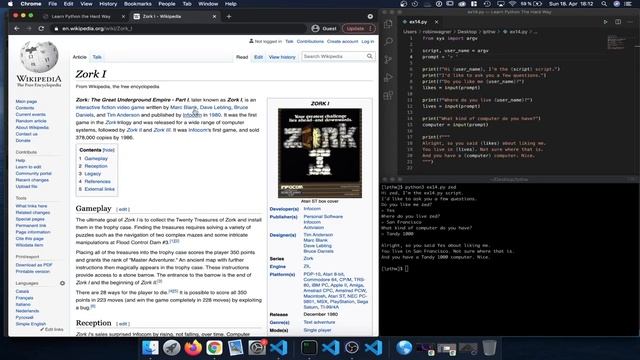Click the VS Code minimap
640x360 pixels.
click(617, 42)
